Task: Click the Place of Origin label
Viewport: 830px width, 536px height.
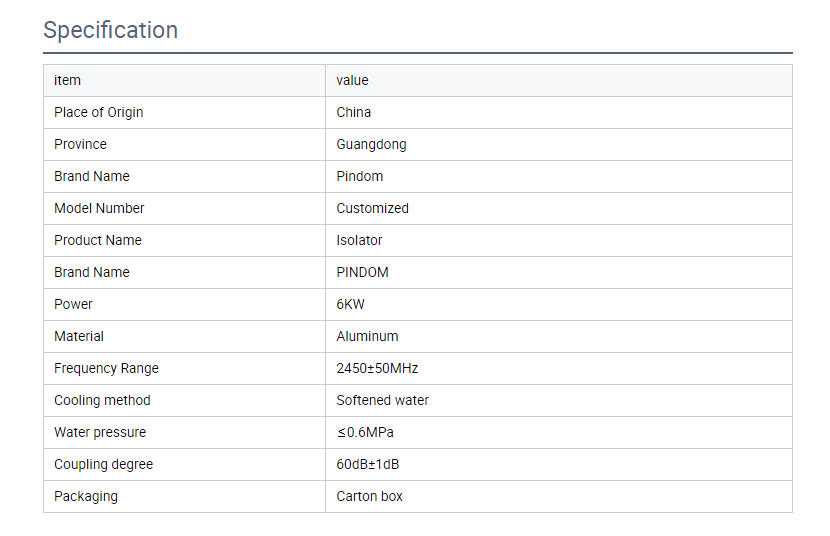Action: (98, 113)
